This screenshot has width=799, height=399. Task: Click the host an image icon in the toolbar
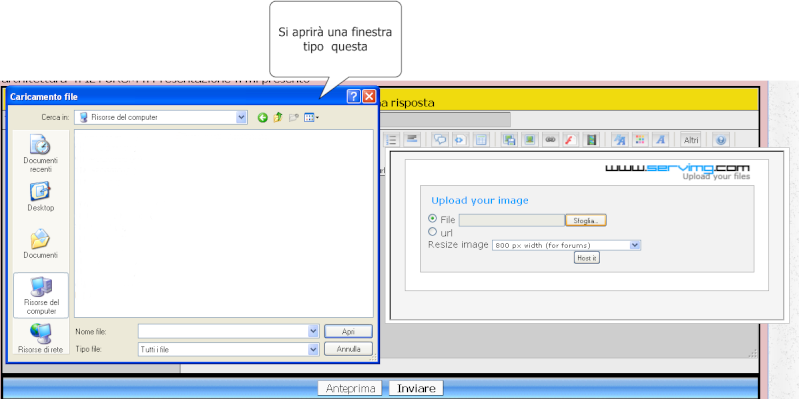pyautogui.click(x=509, y=140)
